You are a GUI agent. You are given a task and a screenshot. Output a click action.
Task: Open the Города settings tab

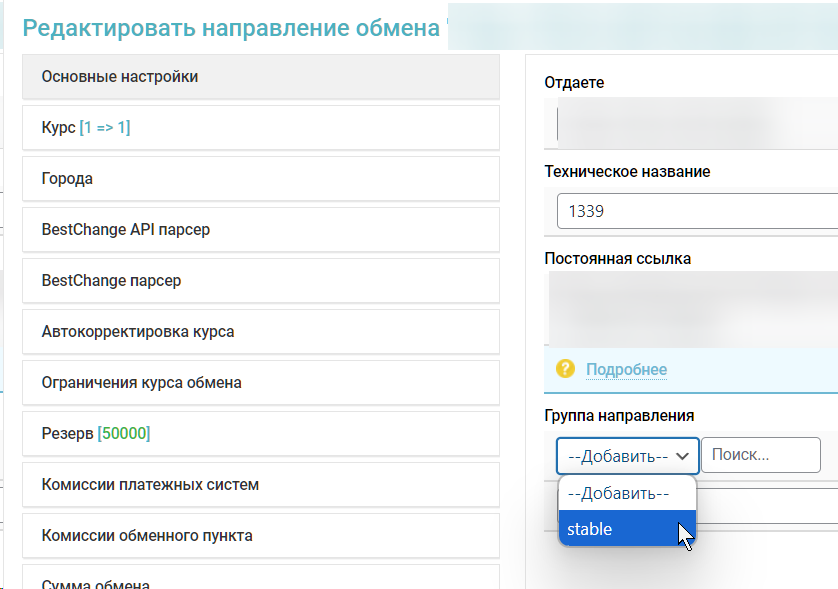260,179
